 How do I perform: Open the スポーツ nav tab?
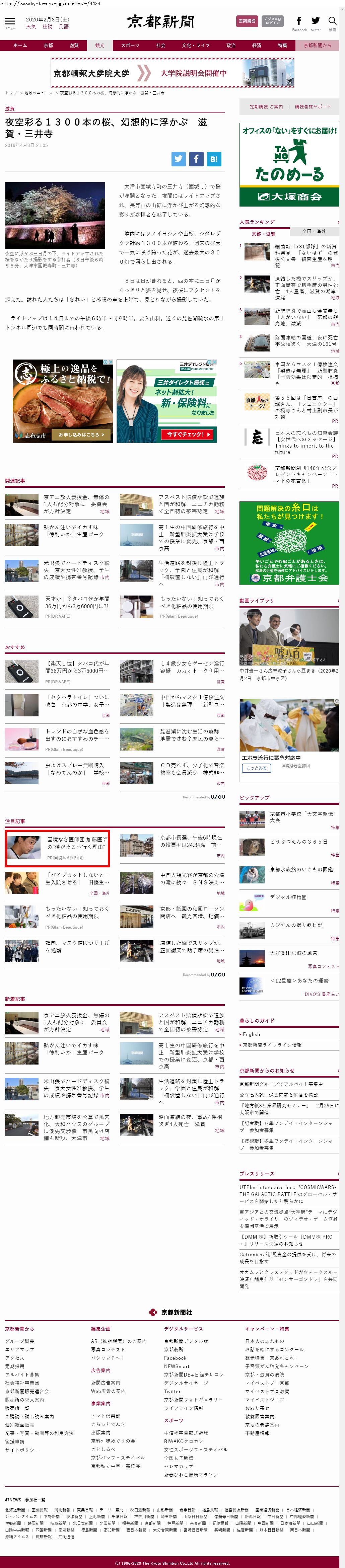click(x=130, y=46)
